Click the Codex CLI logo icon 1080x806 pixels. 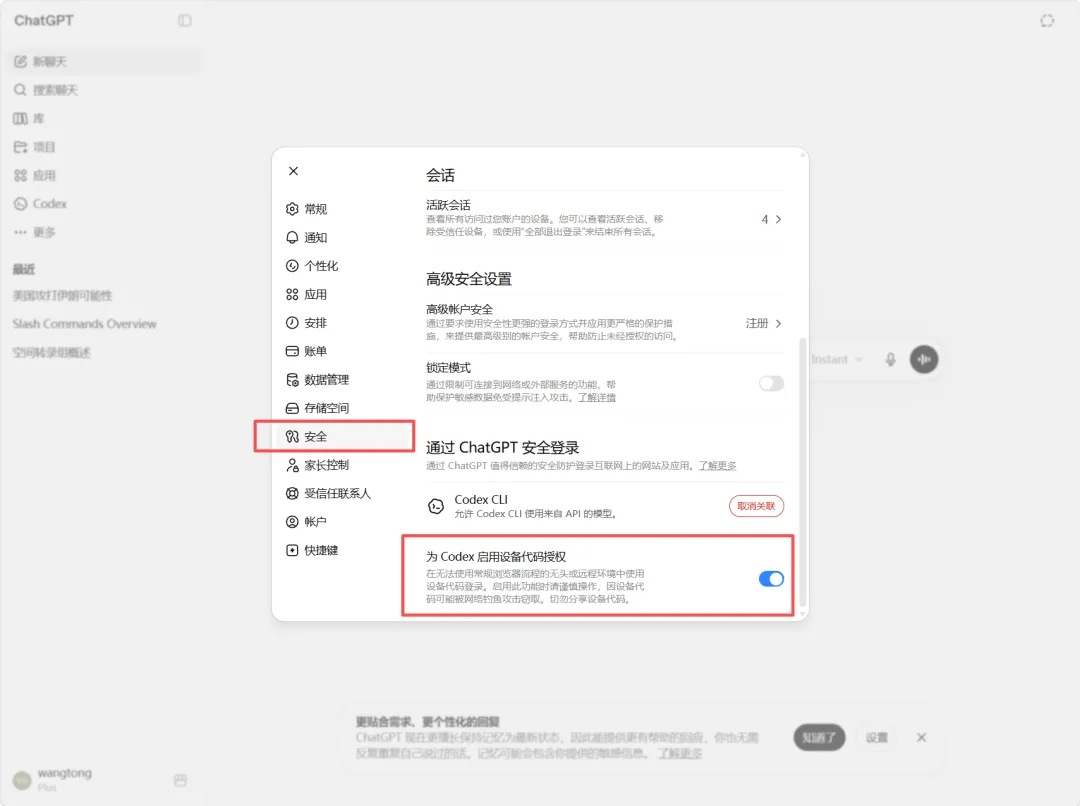[436, 506]
